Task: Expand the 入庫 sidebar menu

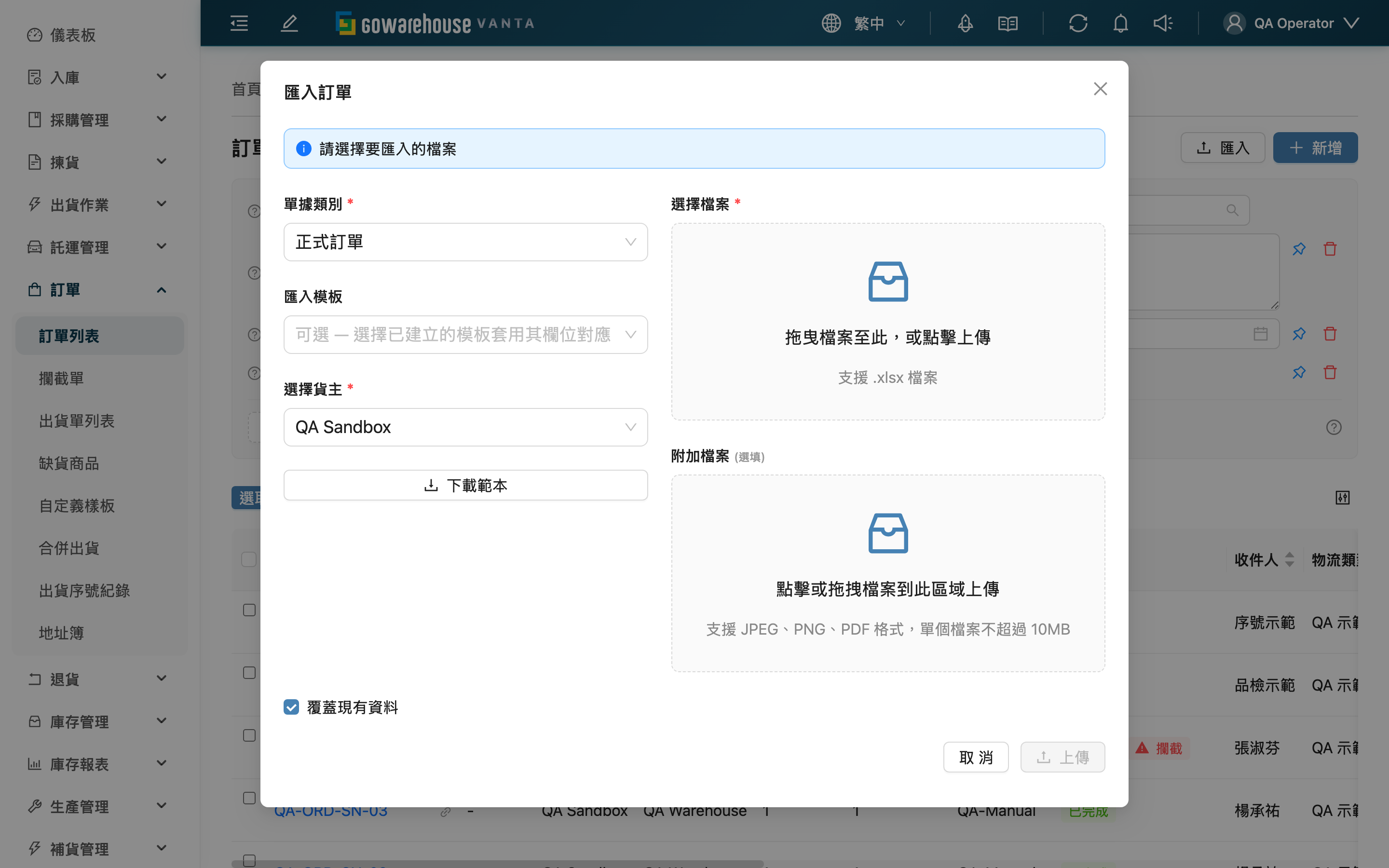Action: point(100,77)
